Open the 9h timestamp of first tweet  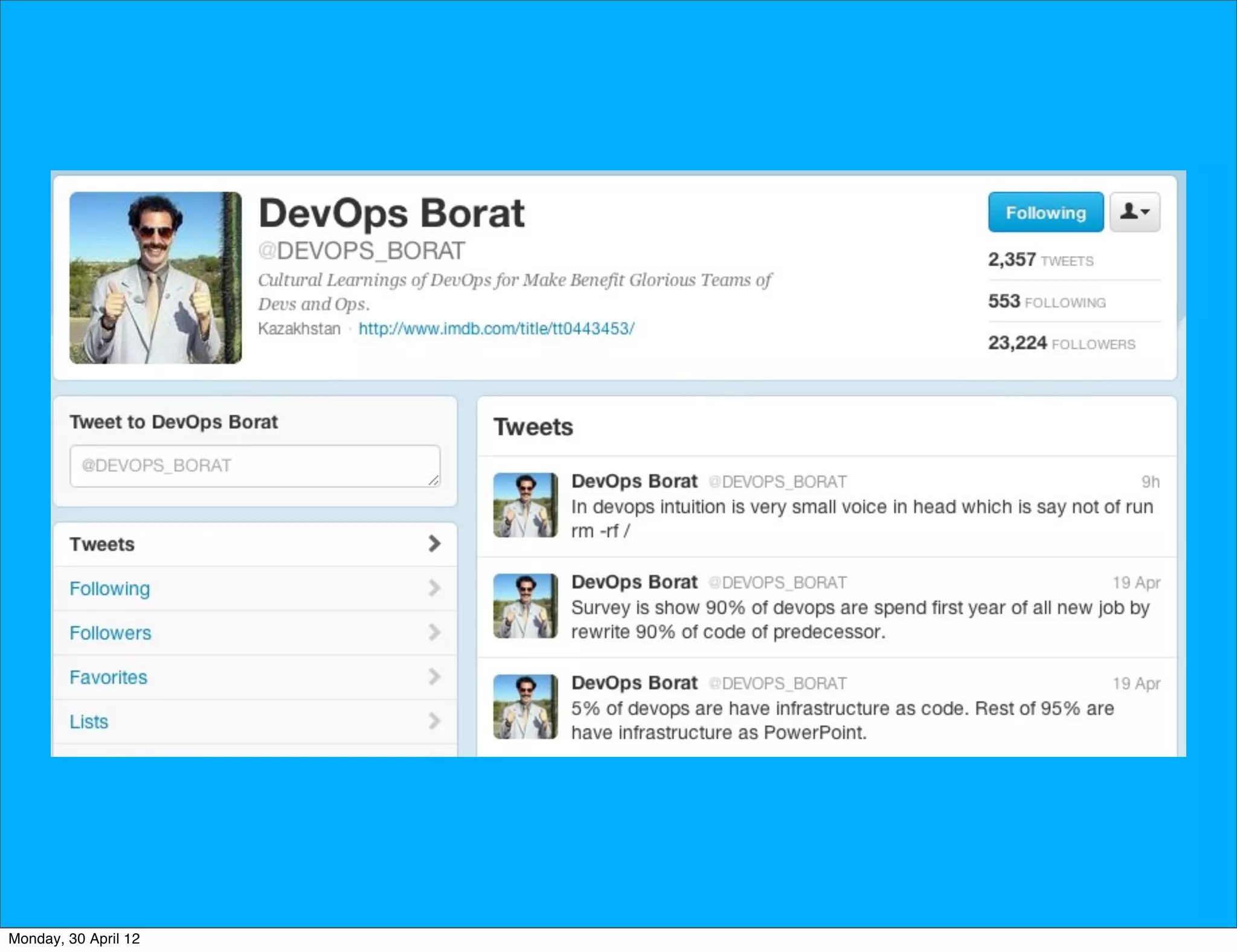click(1149, 482)
